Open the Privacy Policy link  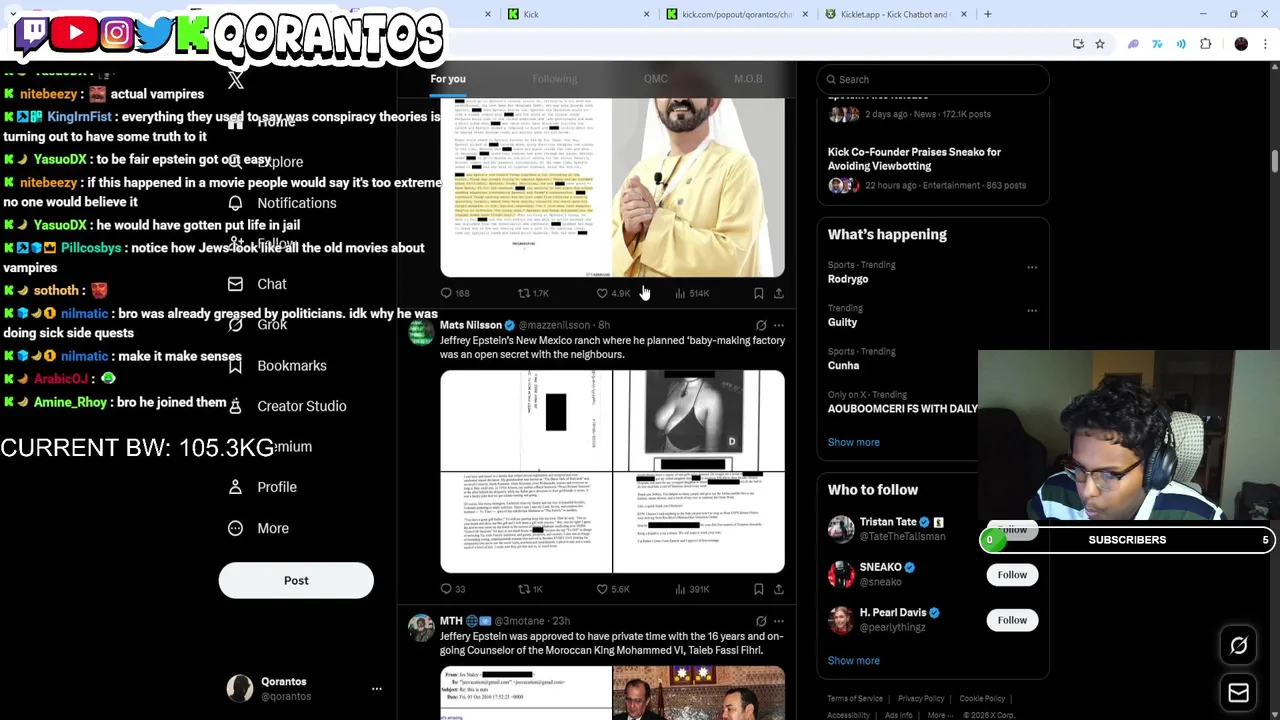click(x=921, y=699)
